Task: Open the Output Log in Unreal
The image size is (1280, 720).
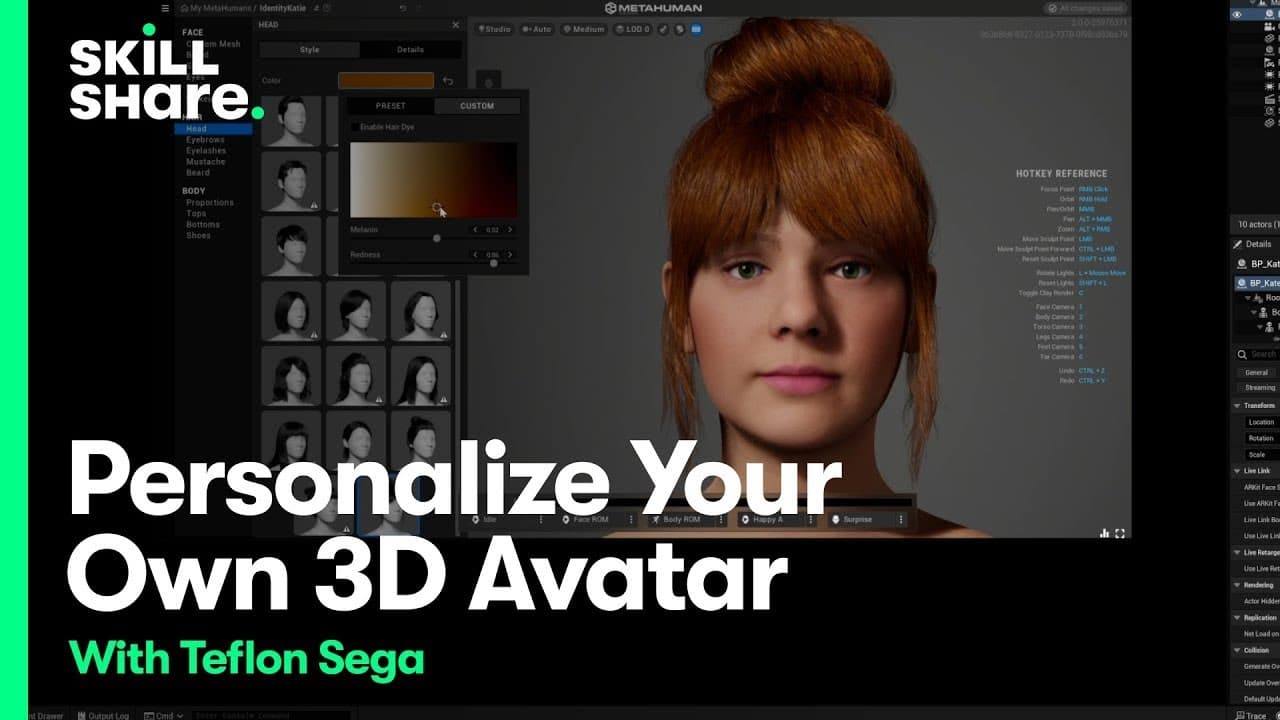Action: point(103,715)
